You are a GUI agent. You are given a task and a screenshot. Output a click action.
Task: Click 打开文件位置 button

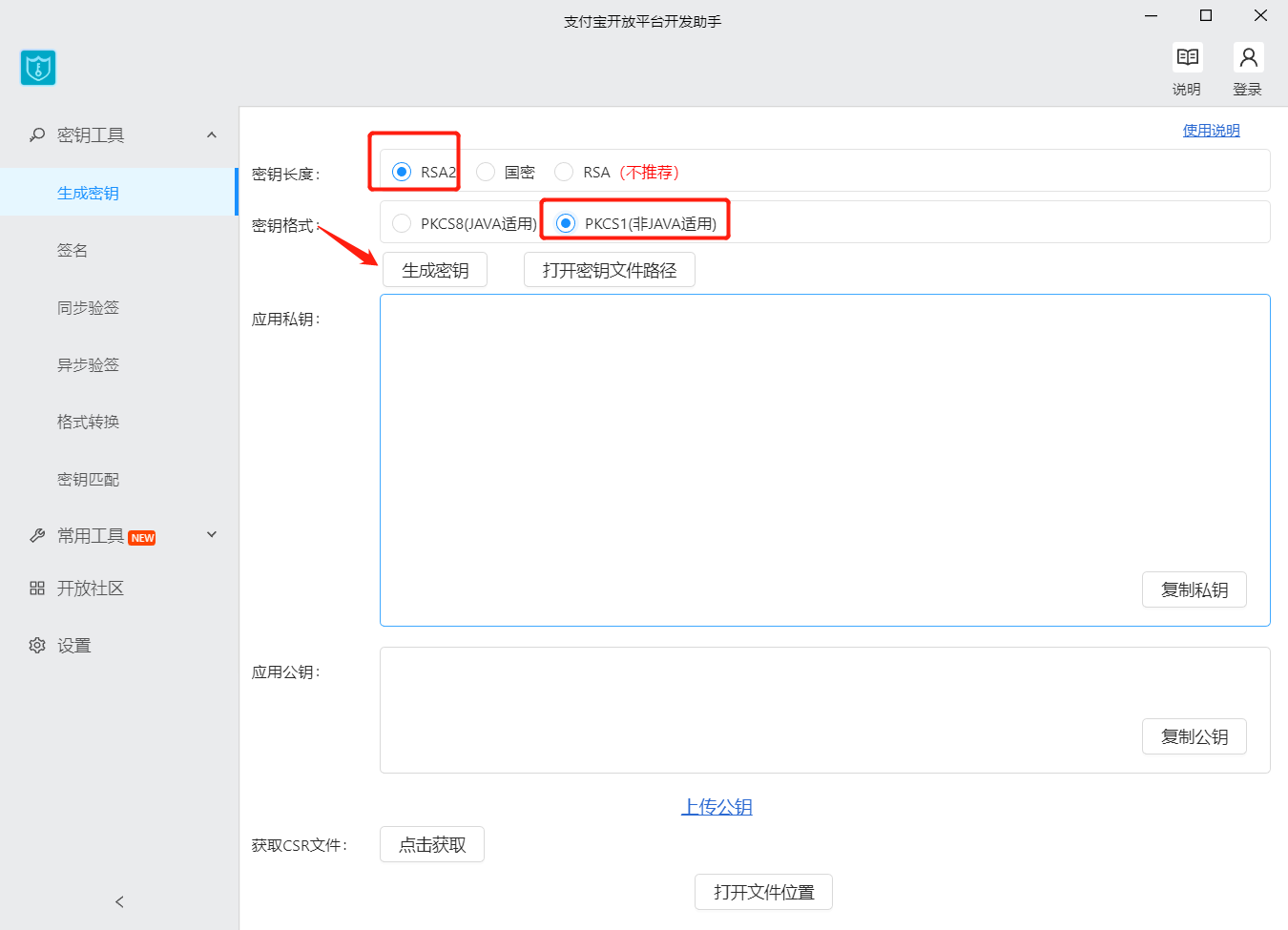pyautogui.click(x=763, y=892)
